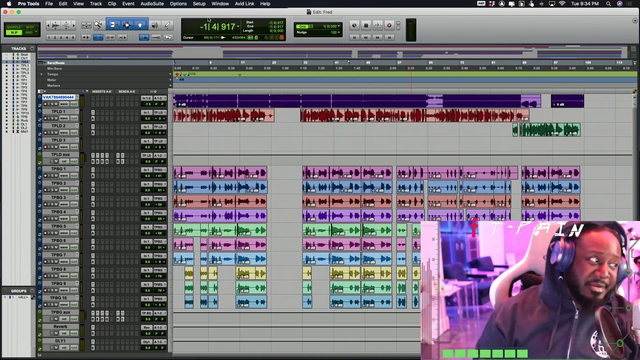Open the Tracks list popup menu

click(x=32, y=49)
